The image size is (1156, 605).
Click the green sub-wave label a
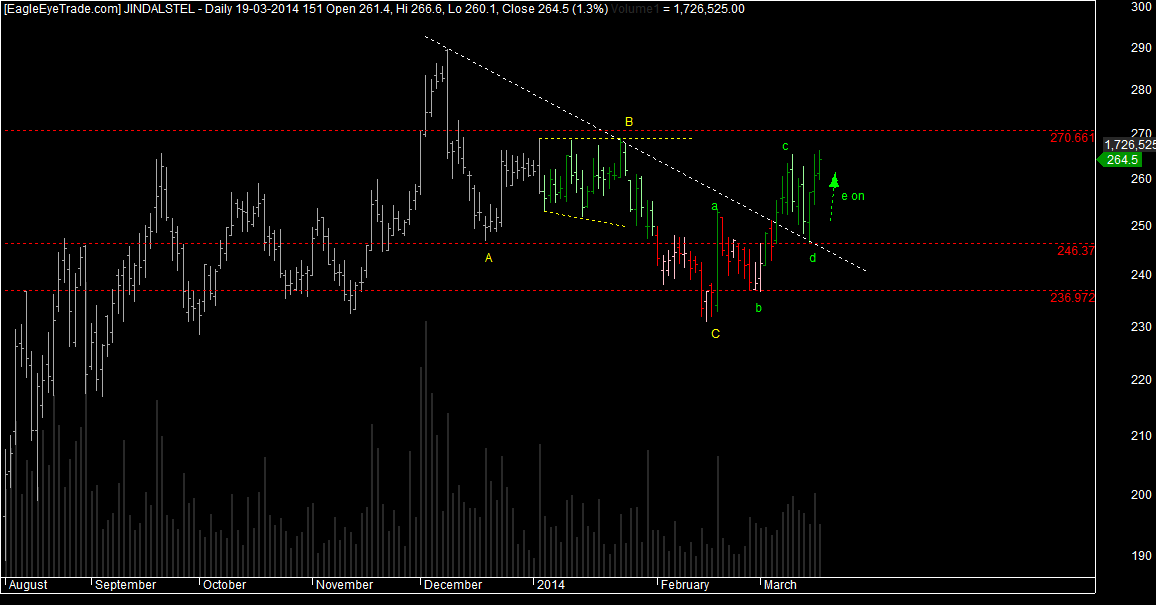pos(714,207)
